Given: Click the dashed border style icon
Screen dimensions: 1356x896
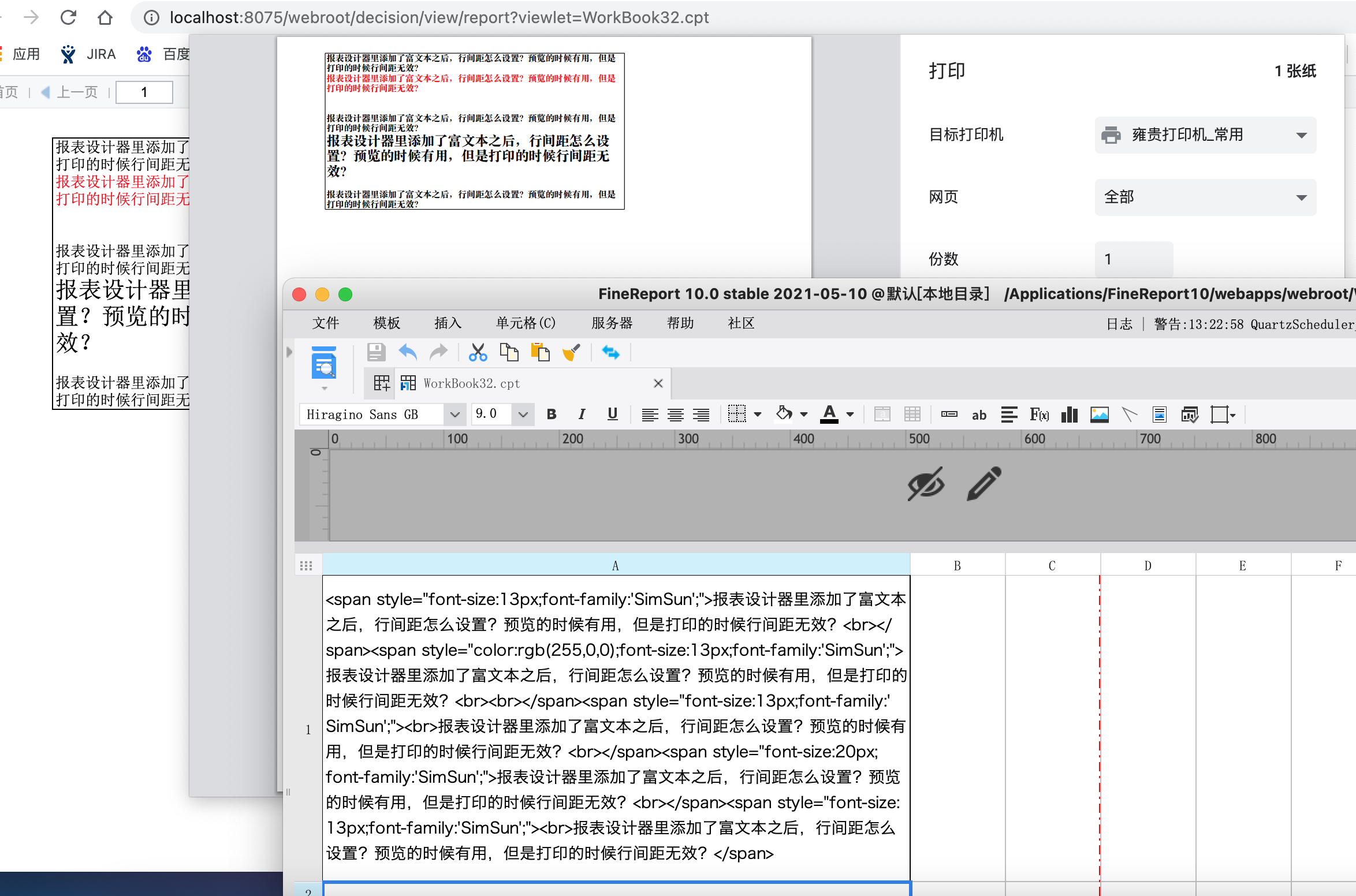Looking at the screenshot, I should pos(737,414).
